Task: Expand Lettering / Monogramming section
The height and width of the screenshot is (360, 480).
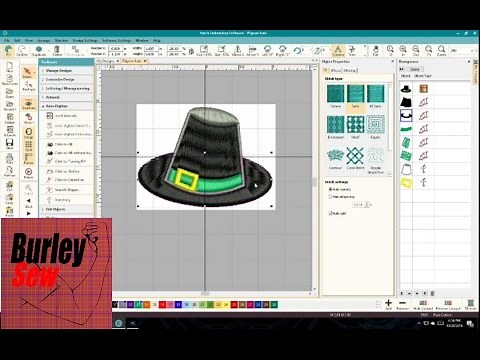Action: [67, 88]
